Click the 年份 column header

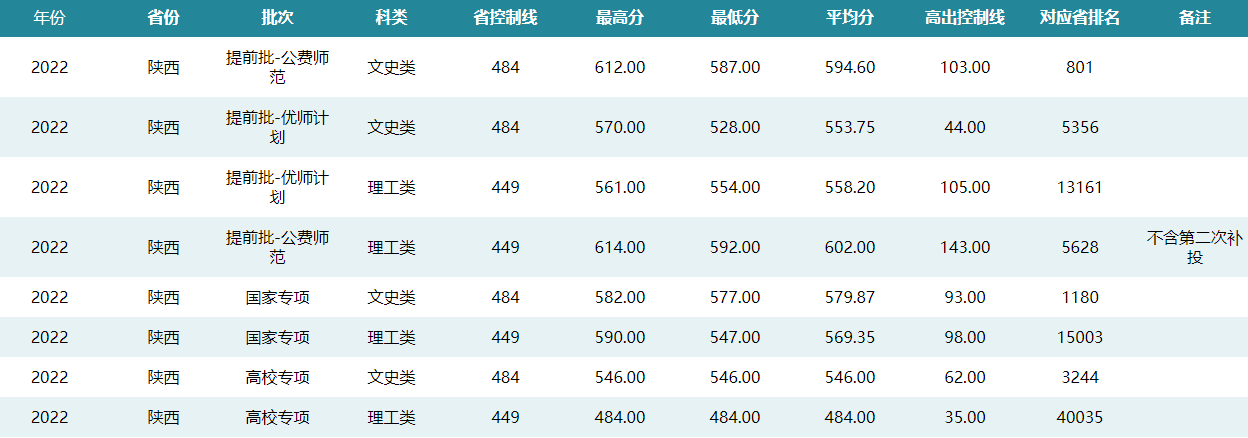pyautogui.click(x=49, y=18)
